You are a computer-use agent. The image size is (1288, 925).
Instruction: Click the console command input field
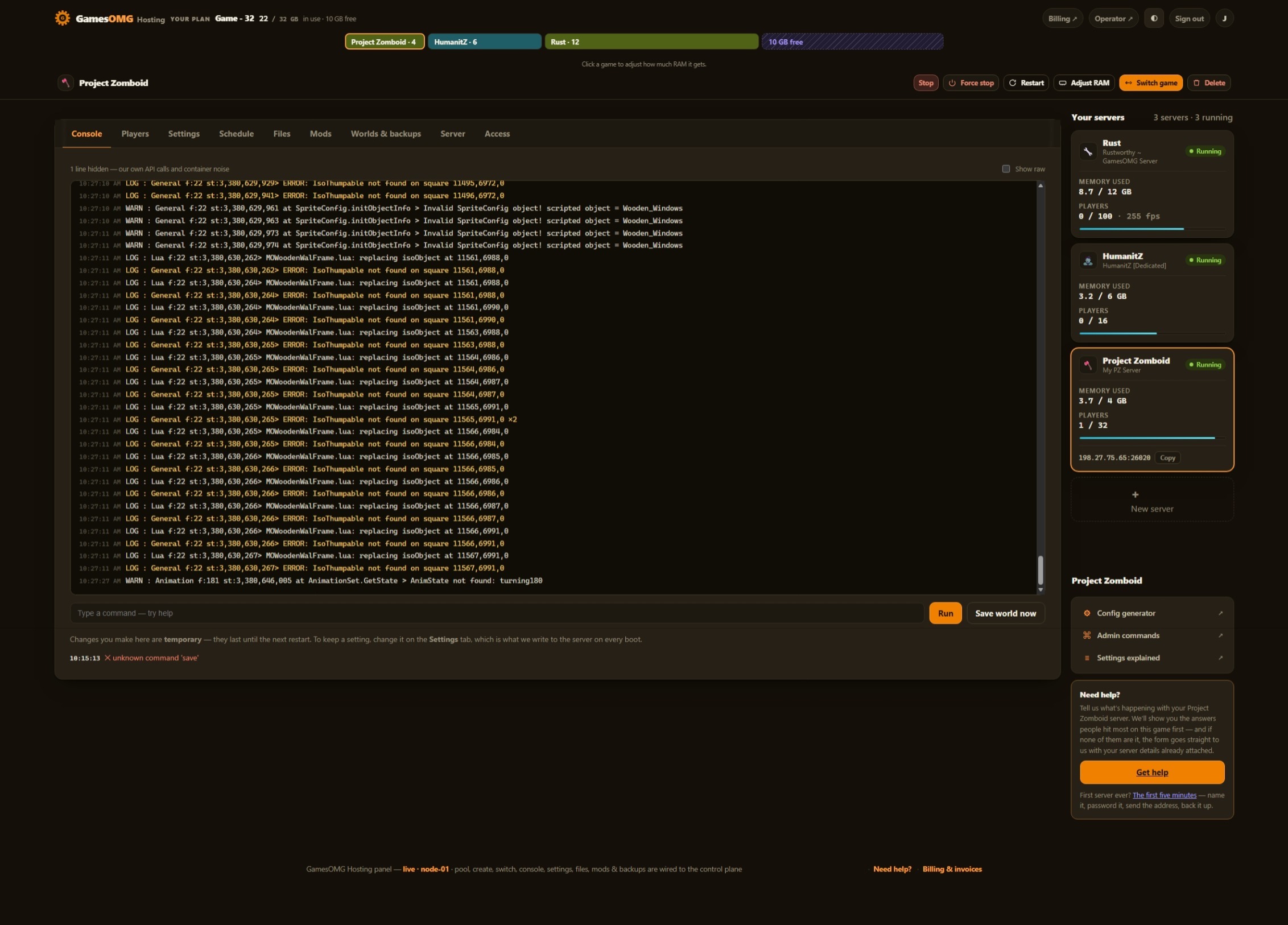point(497,613)
